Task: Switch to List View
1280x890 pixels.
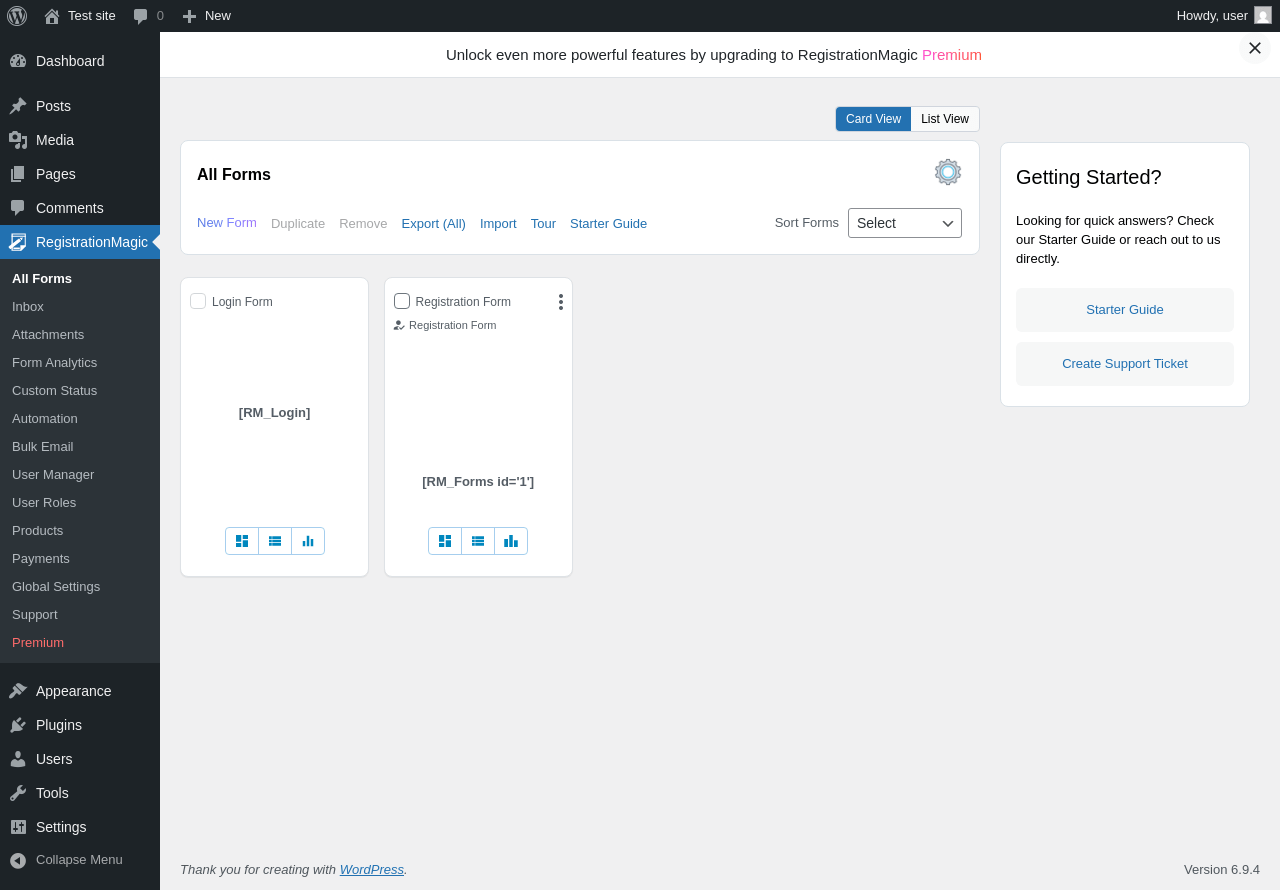Action: point(945,119)
